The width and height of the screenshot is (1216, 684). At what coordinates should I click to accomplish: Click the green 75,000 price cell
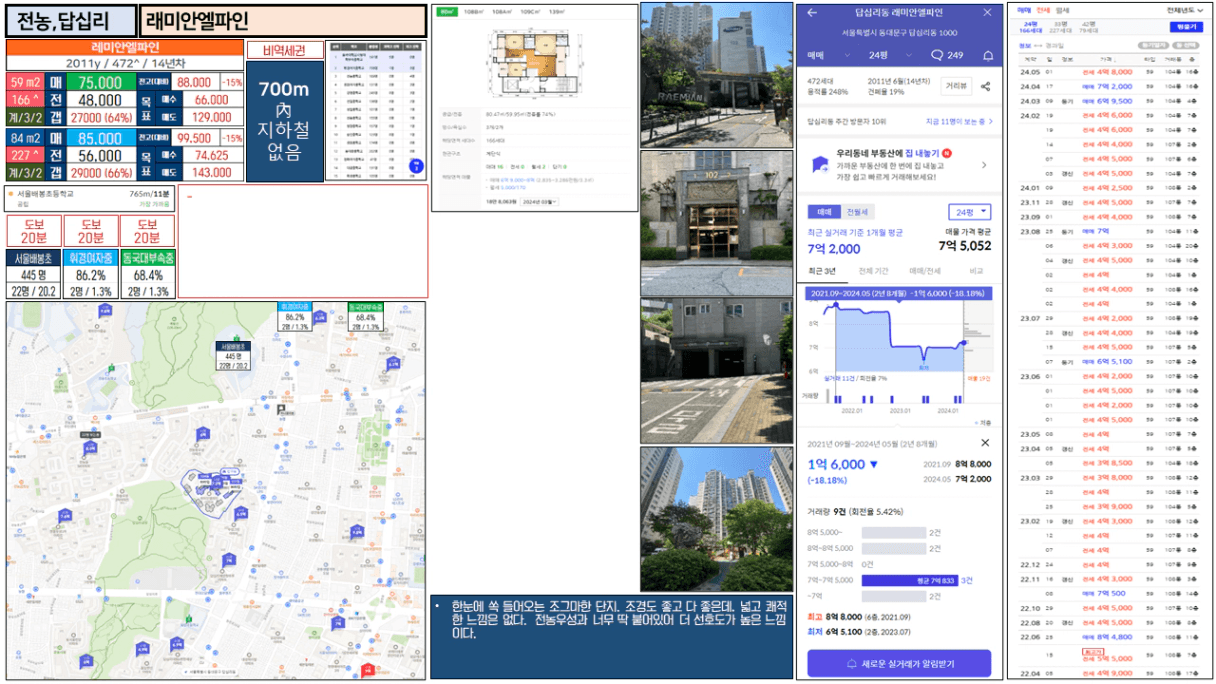coord(100,83)
